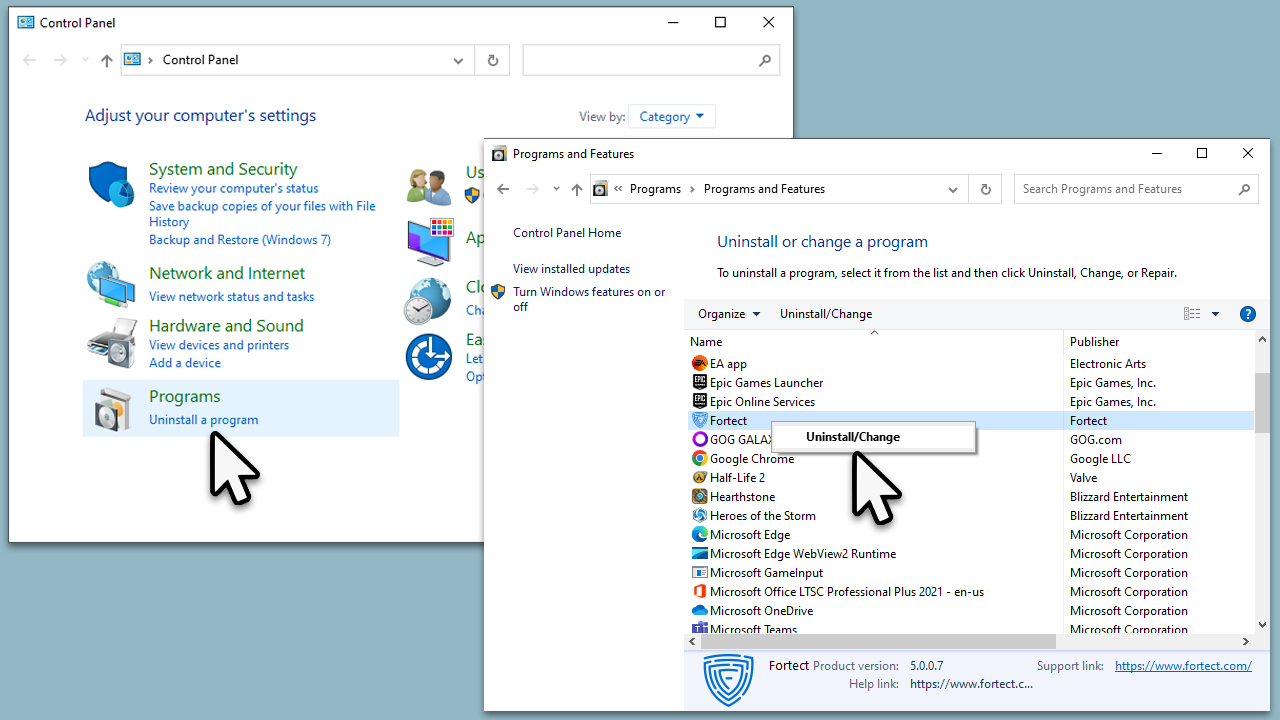This screenshot has height=720, width=1280.
Task: Click the Microsoft GameInput icon
Action: point(700,573)
